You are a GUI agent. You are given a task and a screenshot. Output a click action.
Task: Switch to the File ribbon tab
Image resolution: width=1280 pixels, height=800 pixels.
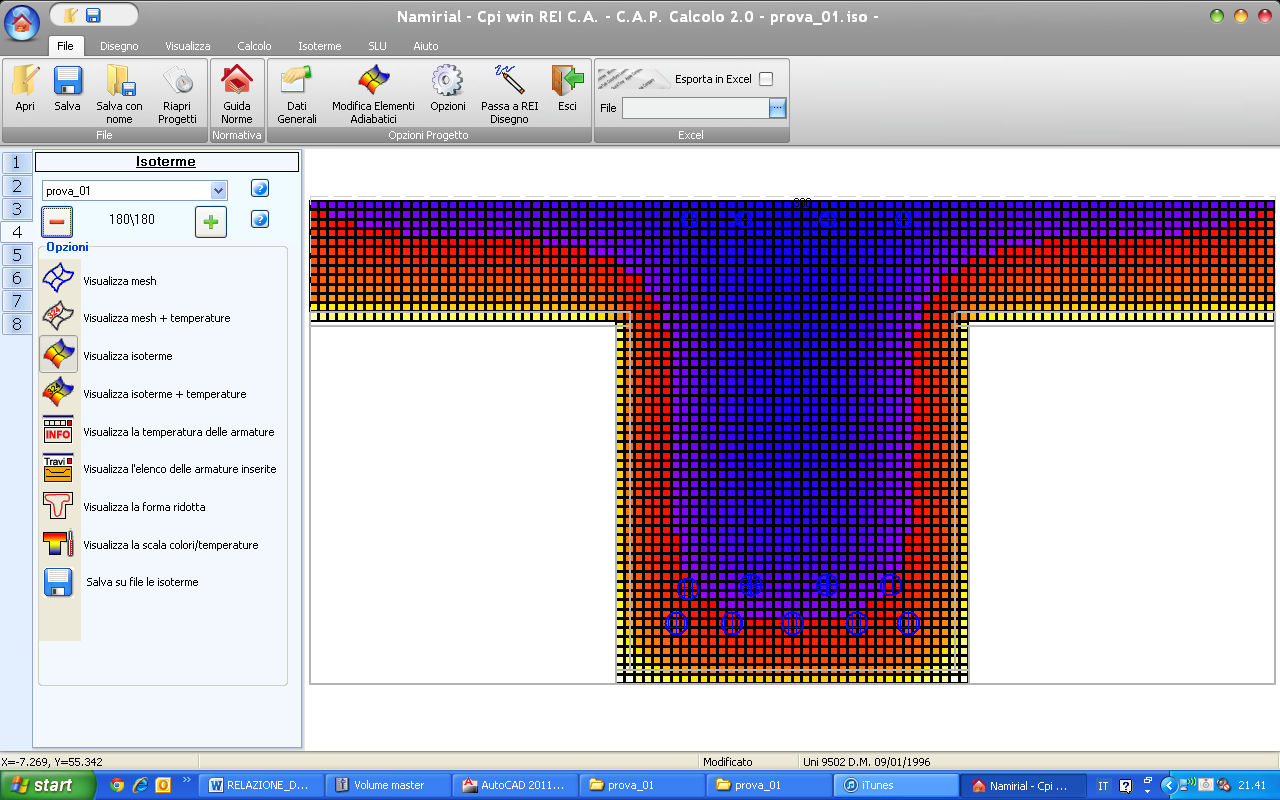[x=65, y=46]
